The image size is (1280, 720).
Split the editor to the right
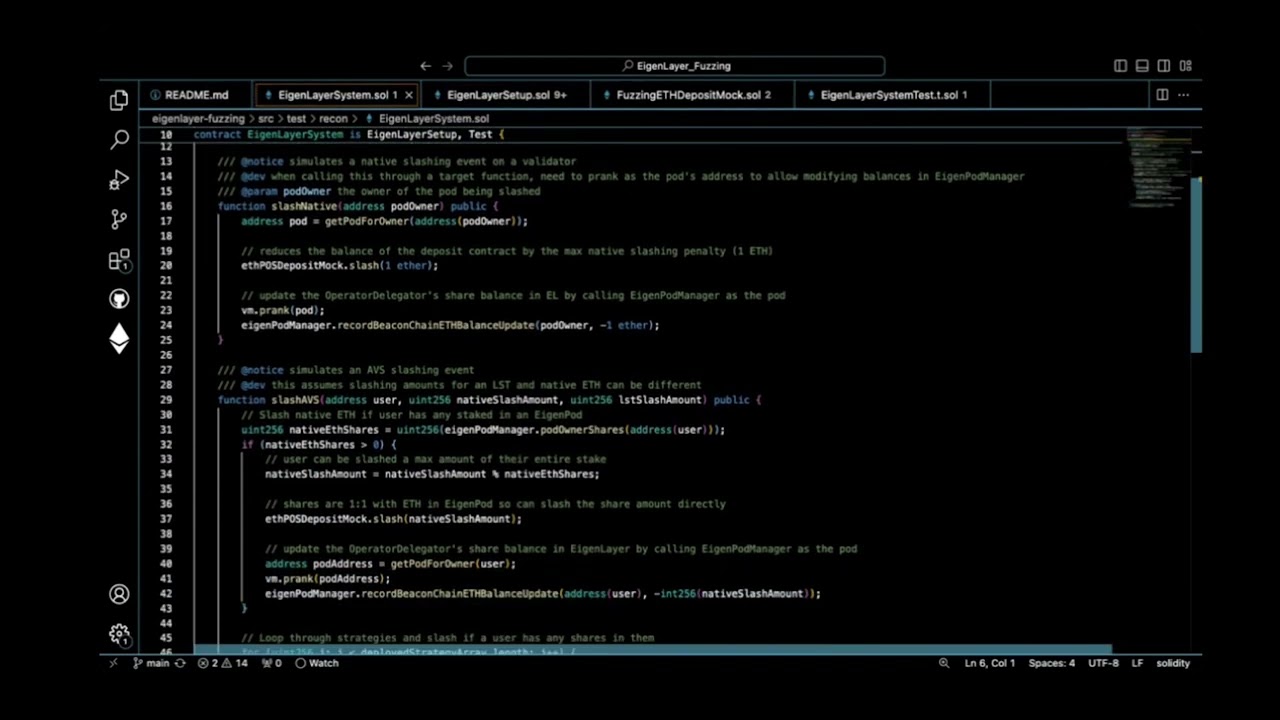1162,95
